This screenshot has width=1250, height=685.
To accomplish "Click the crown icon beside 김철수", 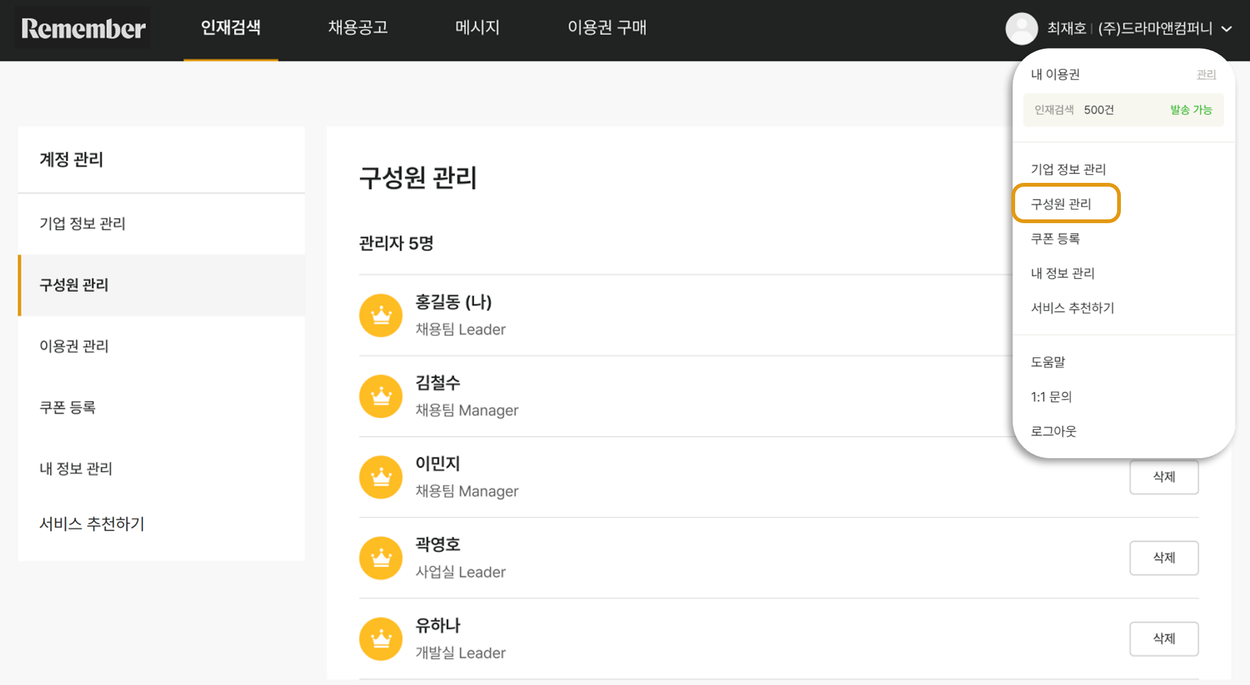I will (380, 396).
